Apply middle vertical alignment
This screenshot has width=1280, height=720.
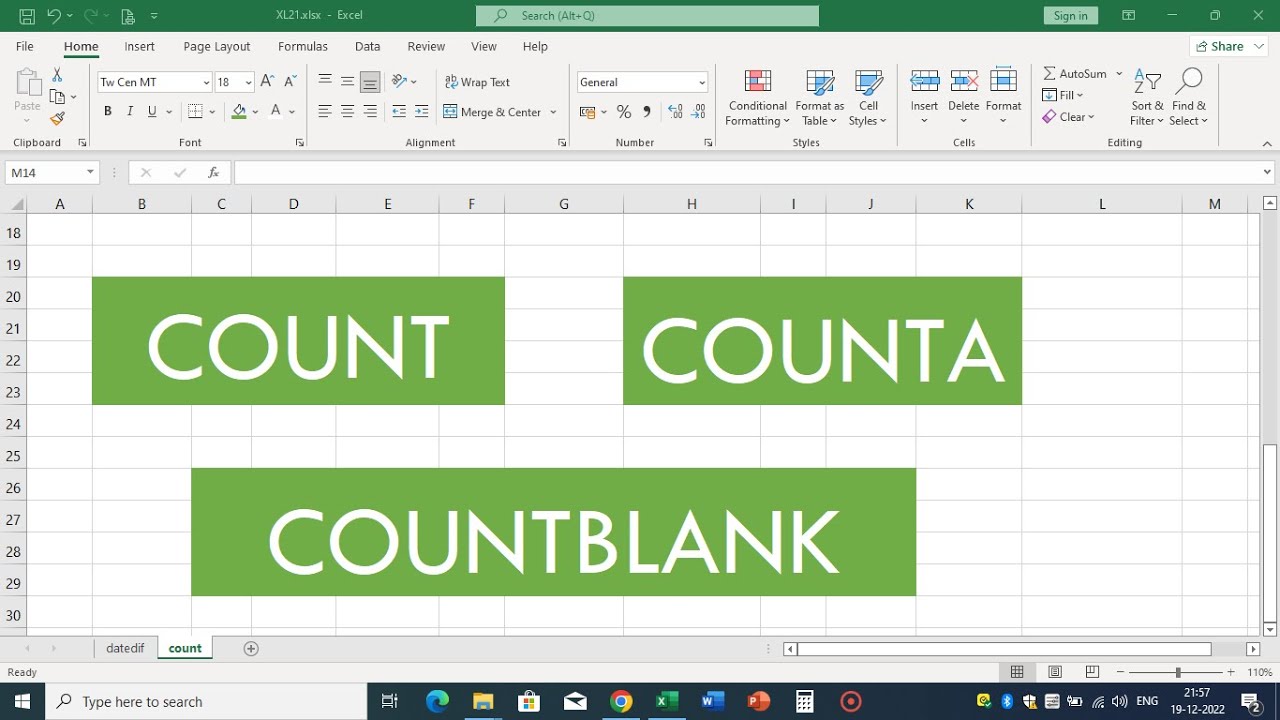(347, 81)
